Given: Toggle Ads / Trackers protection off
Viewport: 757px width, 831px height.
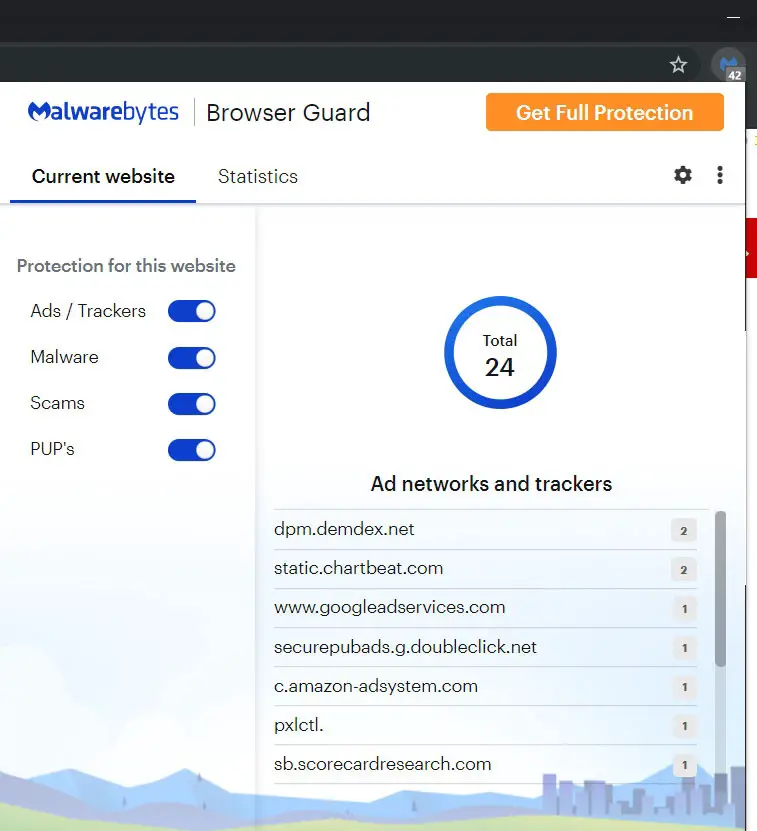Looking at the screenshot, I should click(191, 311).
